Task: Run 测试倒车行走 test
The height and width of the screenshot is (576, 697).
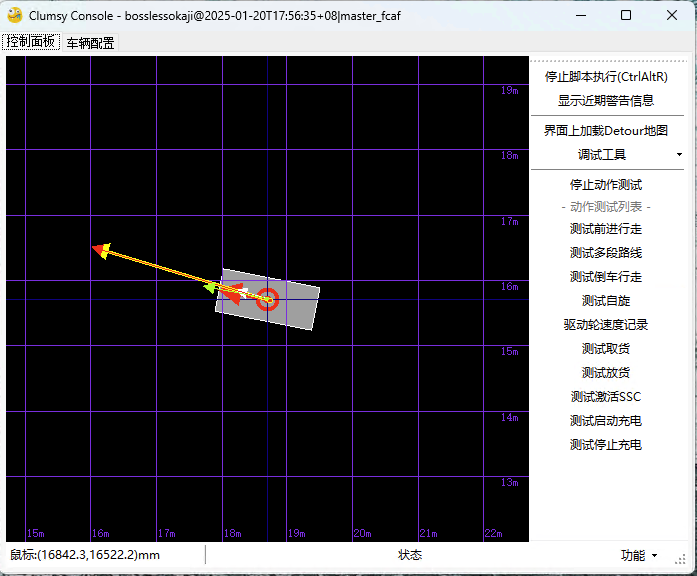Action: coord(606,276)
